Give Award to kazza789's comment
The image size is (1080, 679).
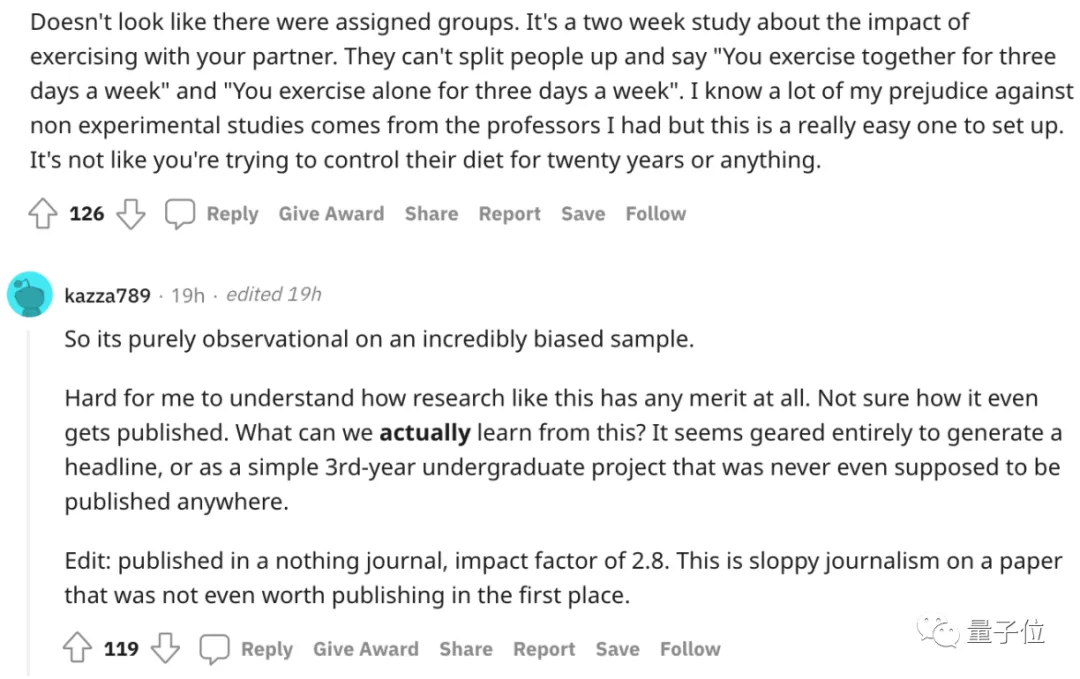tap(366, 649)
